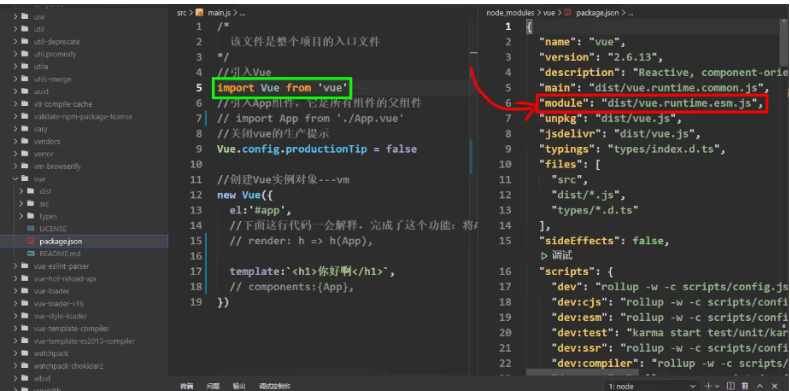Collapse the vue folder in the explorer
790x391 pixels.
pos(16,179)
